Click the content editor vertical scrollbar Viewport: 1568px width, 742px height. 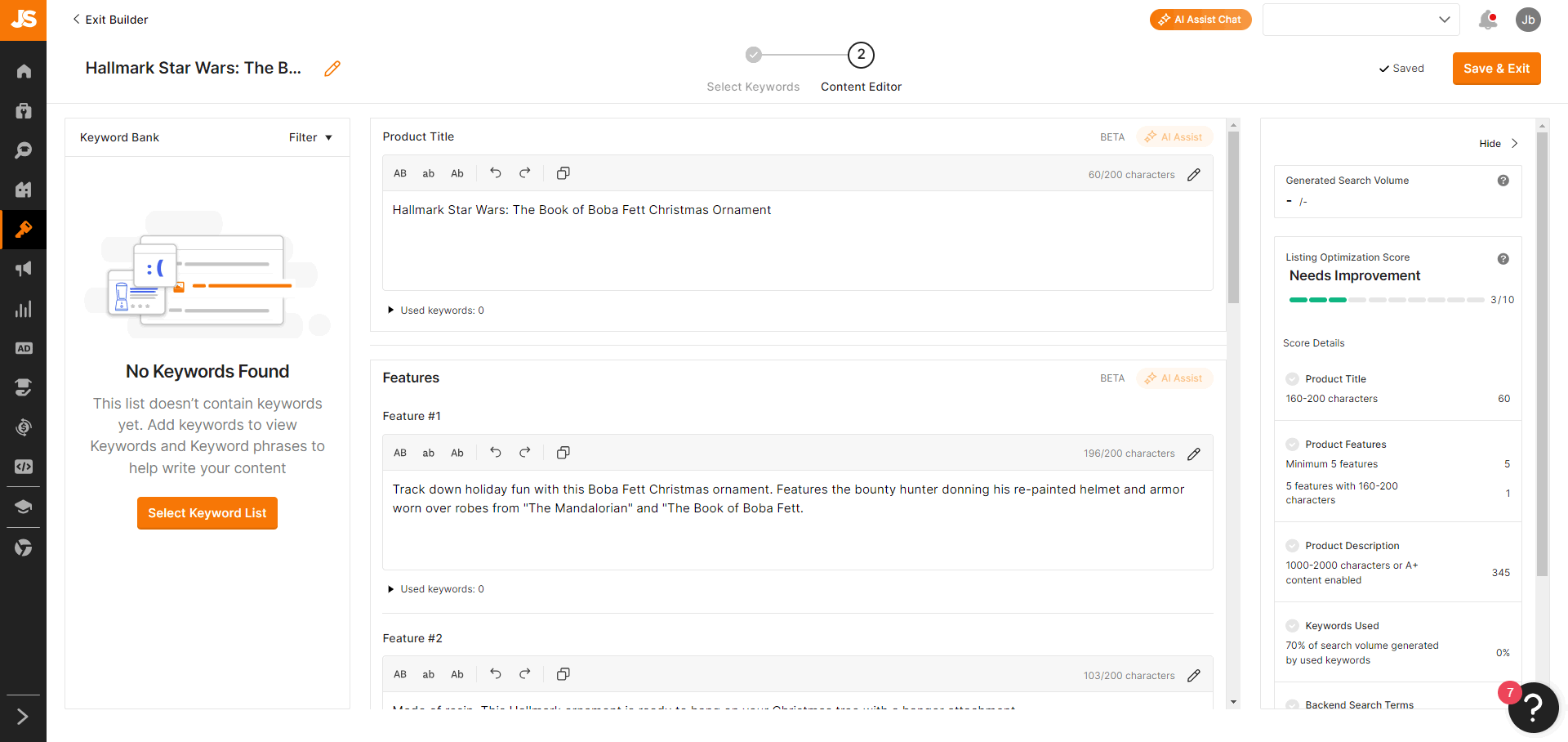(x=1233, y=217)
